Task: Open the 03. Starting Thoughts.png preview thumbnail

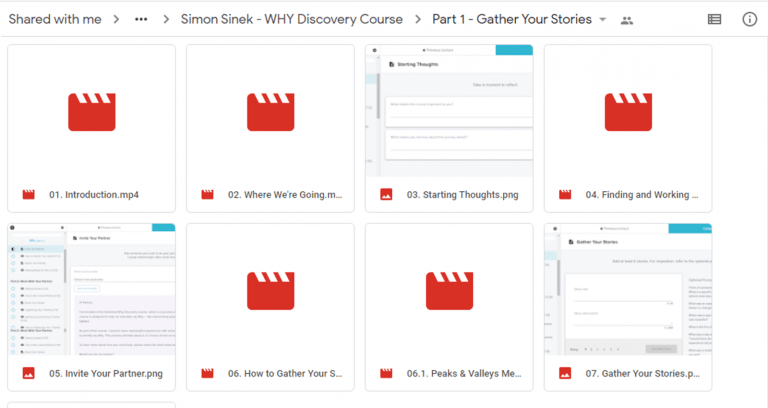Action: [449, 111]
